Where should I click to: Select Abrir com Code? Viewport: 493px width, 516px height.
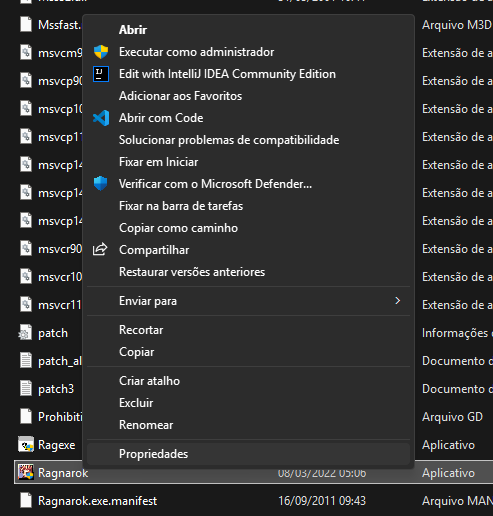(161, 118)
